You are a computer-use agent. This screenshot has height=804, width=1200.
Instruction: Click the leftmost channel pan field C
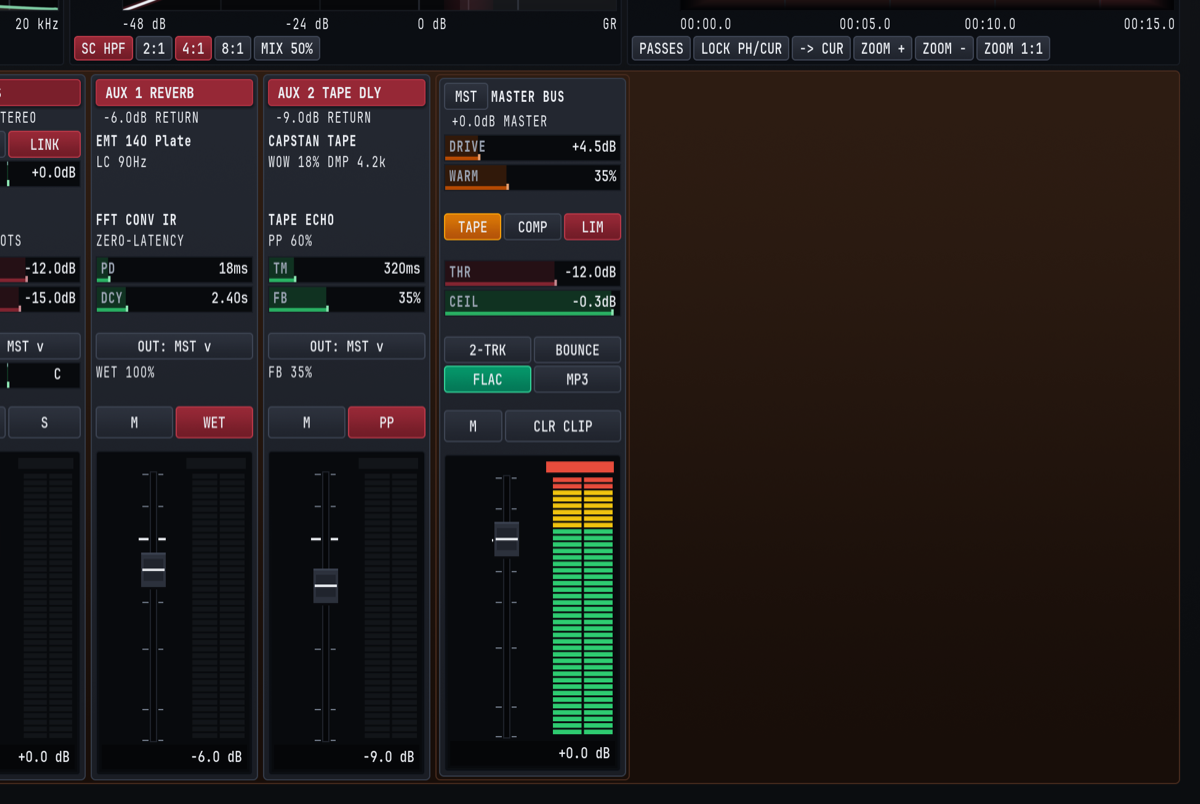pyautogui.click(x=40, y=374)
